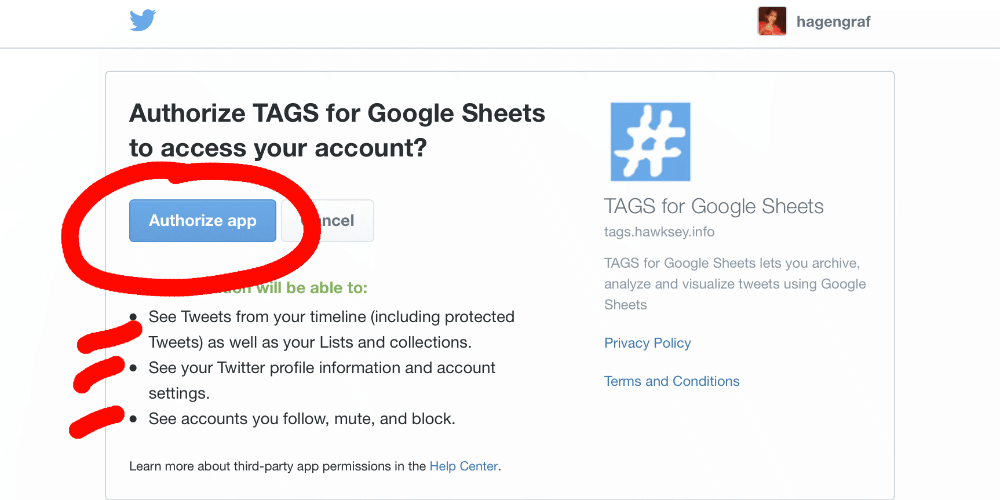Image resolution: width=1000 pixels, height=500 pixels.
Task: Click the tags.hawksey.info website address
Action: (659, 232)
